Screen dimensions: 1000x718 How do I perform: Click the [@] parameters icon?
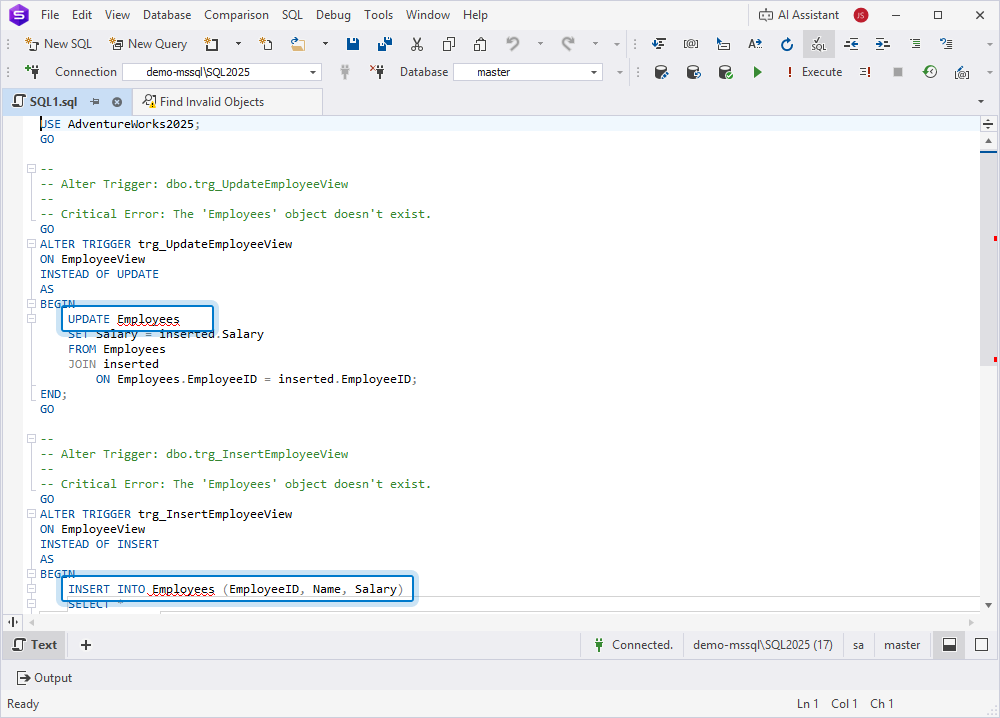click(691, 44)
